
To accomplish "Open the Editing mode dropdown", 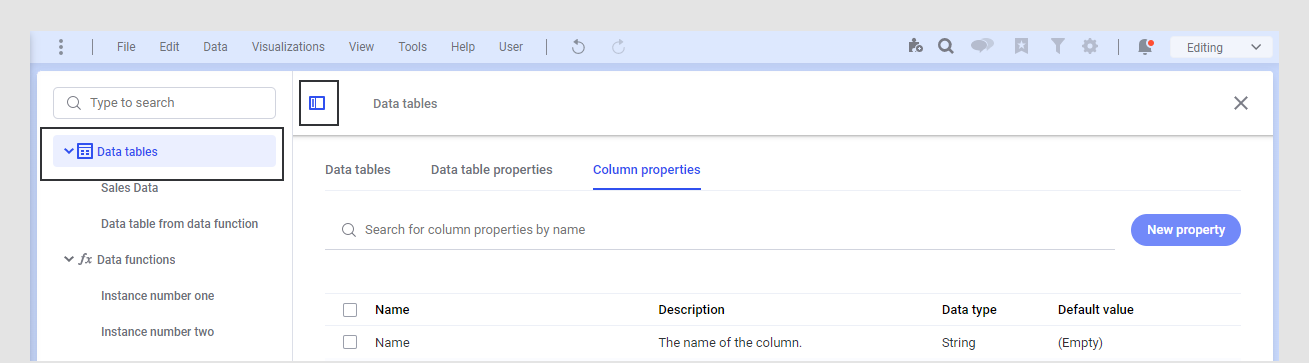I will tap(1221, 47).
